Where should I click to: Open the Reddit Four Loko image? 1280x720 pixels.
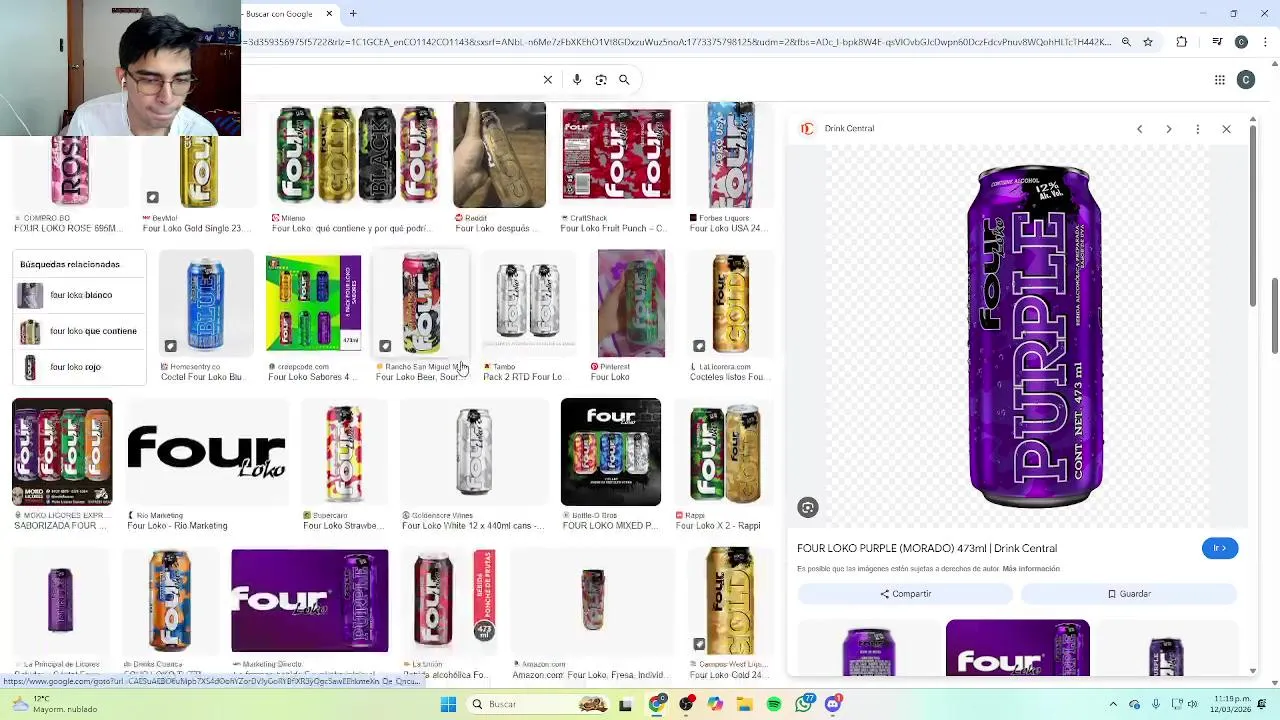point(499,155)
